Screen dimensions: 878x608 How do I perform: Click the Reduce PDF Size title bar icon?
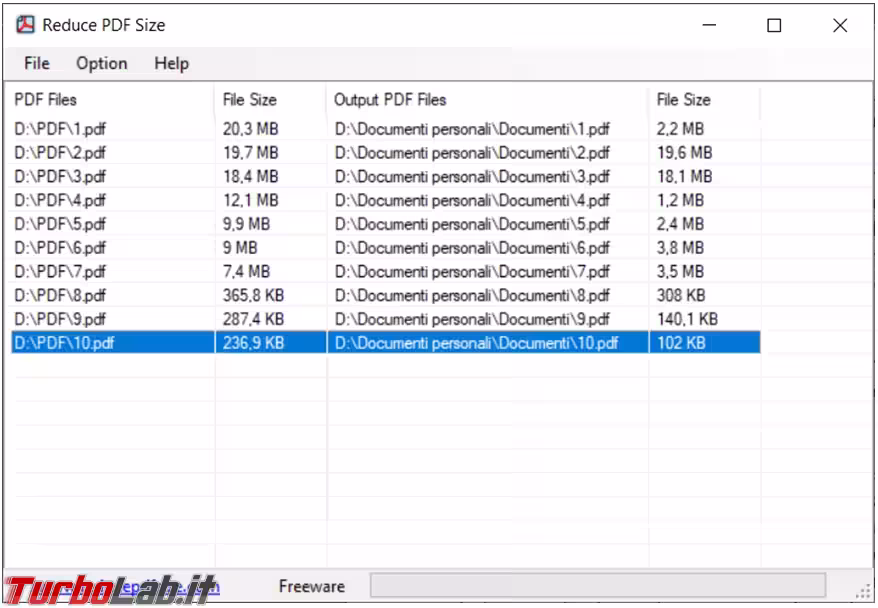point(25,25)
